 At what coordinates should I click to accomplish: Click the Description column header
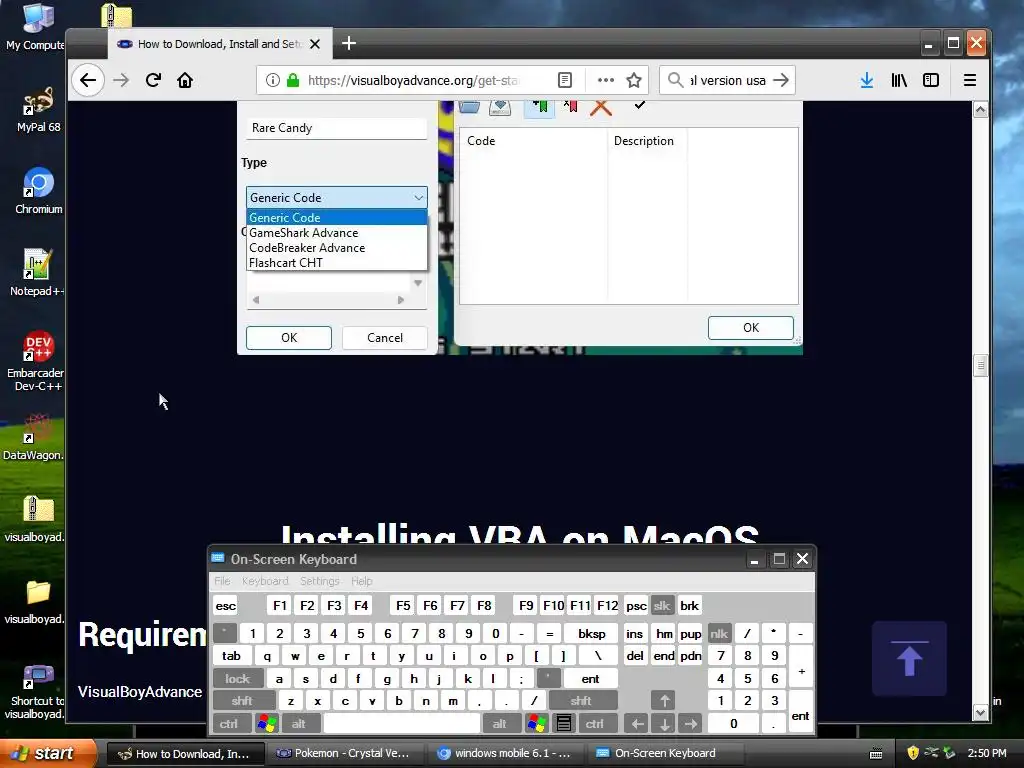click(647, 141)
